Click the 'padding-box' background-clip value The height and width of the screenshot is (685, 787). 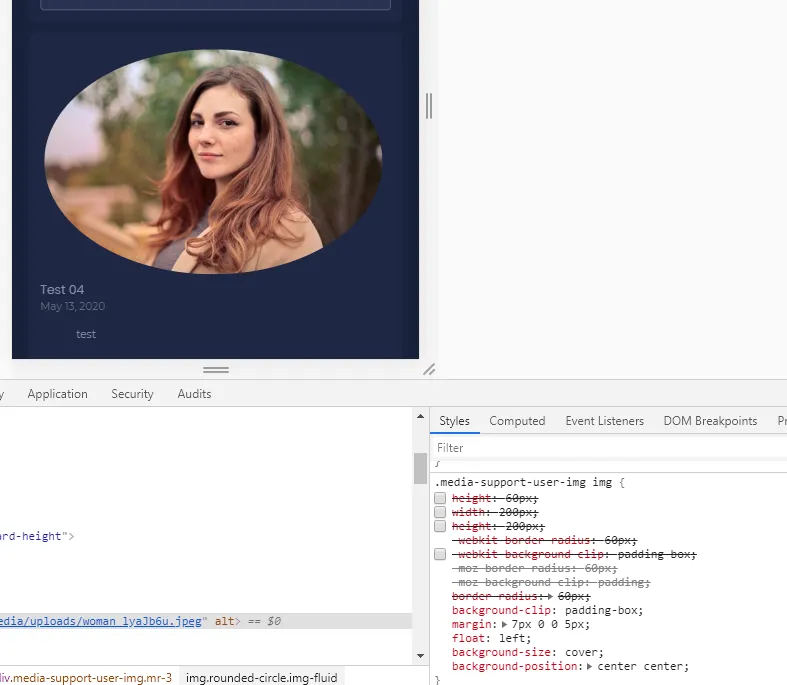pos(601,610)
